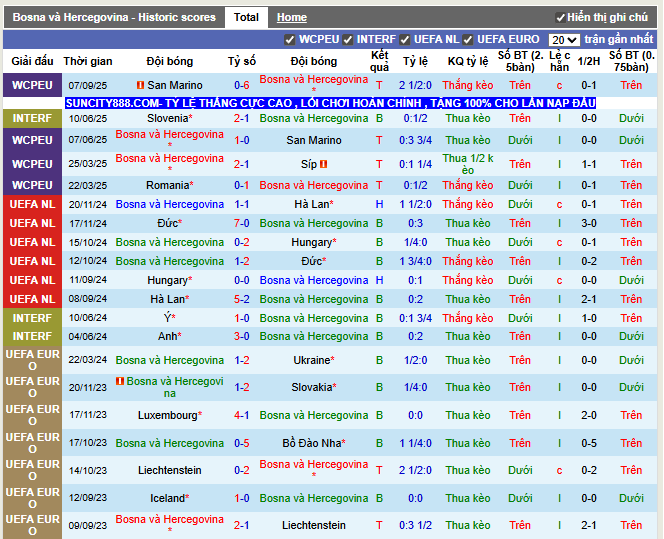Click the 7-0 score versus Đức
The height and width of the screenshot is (539, 664).
(x=242, y=223)
